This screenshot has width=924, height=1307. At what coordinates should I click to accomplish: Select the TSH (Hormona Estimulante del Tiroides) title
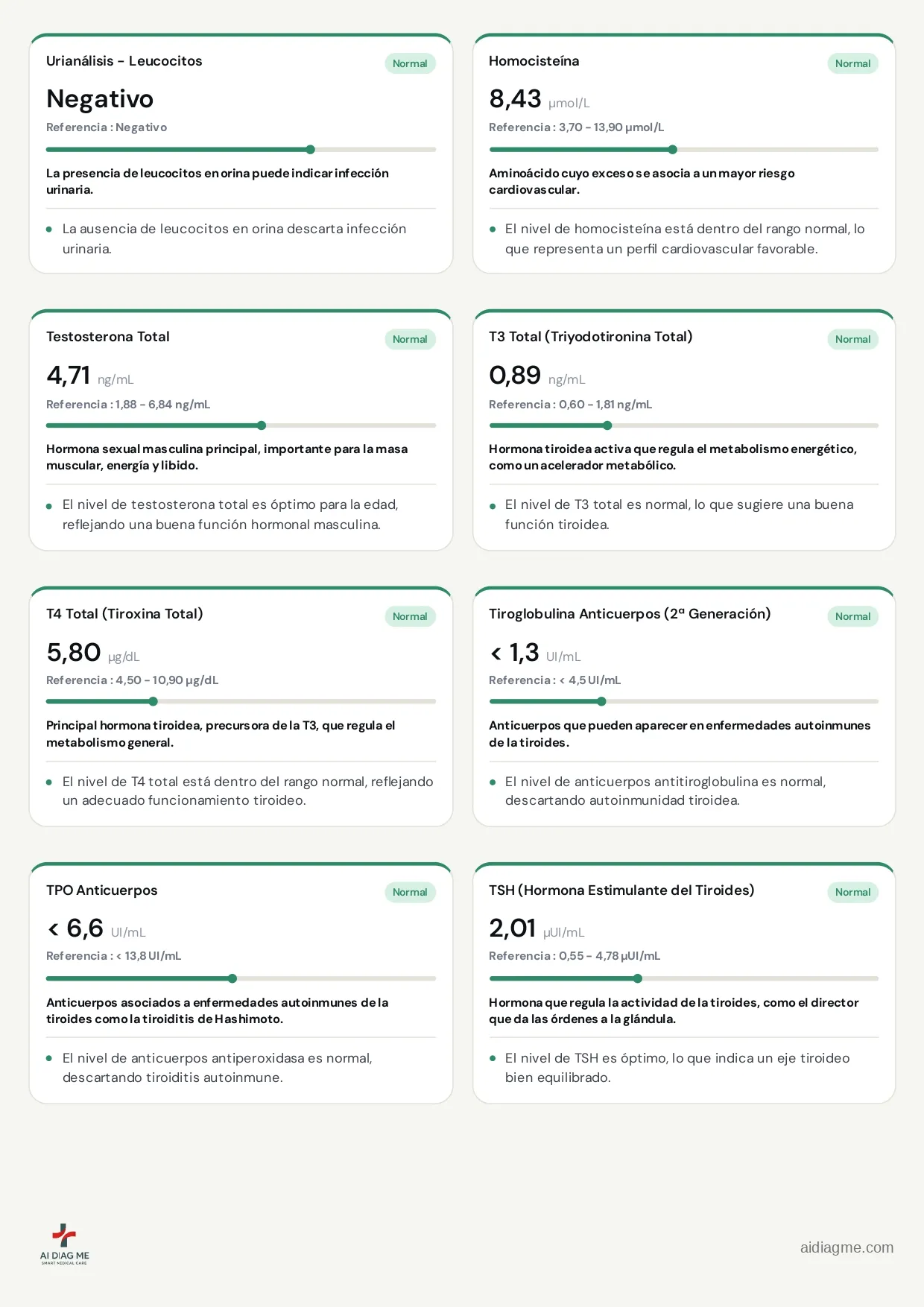point(621,890)
